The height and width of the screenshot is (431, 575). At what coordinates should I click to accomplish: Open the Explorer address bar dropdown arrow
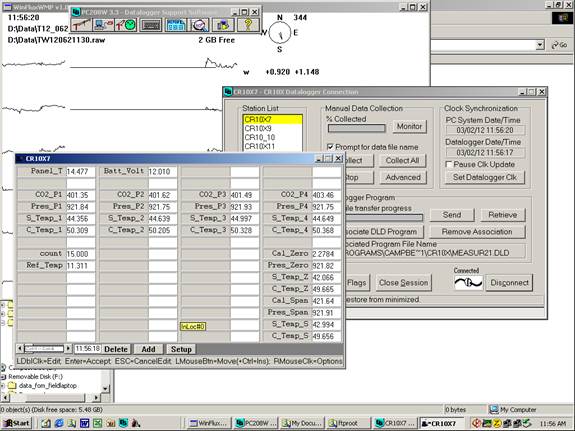539,45
